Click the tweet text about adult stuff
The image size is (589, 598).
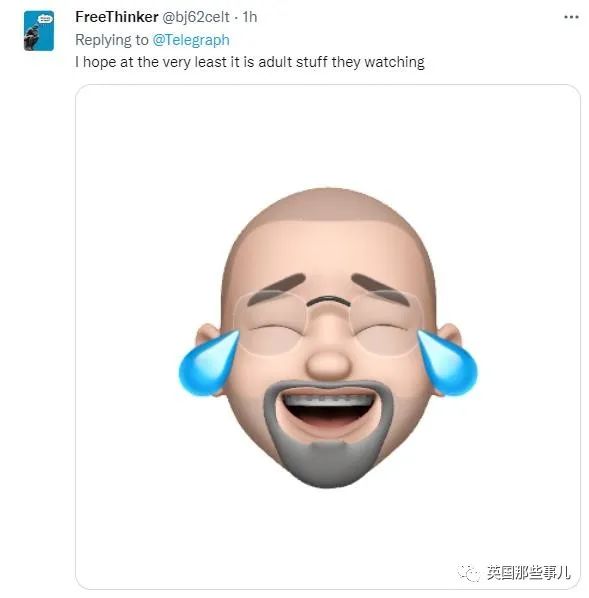[250, 62]
